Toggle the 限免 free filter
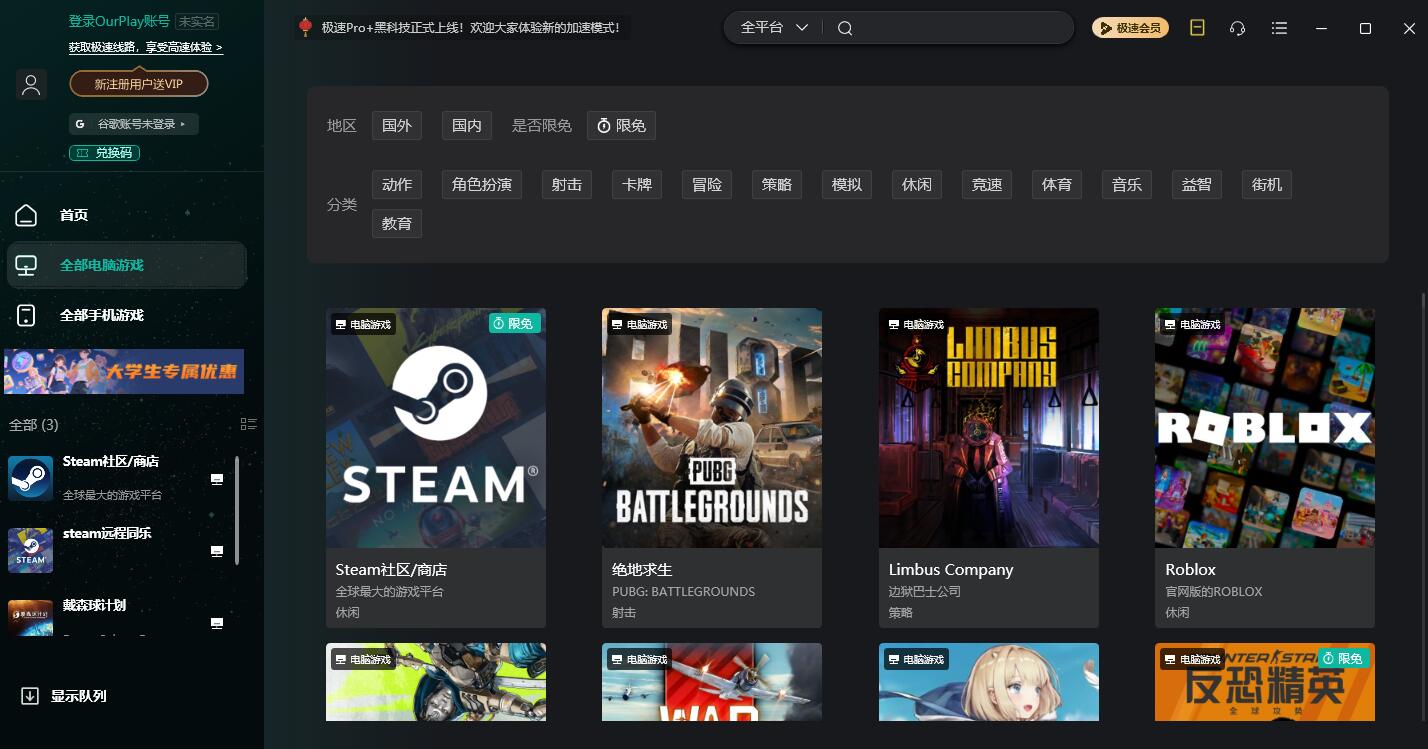1428x749 pixels. coord(621,125)
